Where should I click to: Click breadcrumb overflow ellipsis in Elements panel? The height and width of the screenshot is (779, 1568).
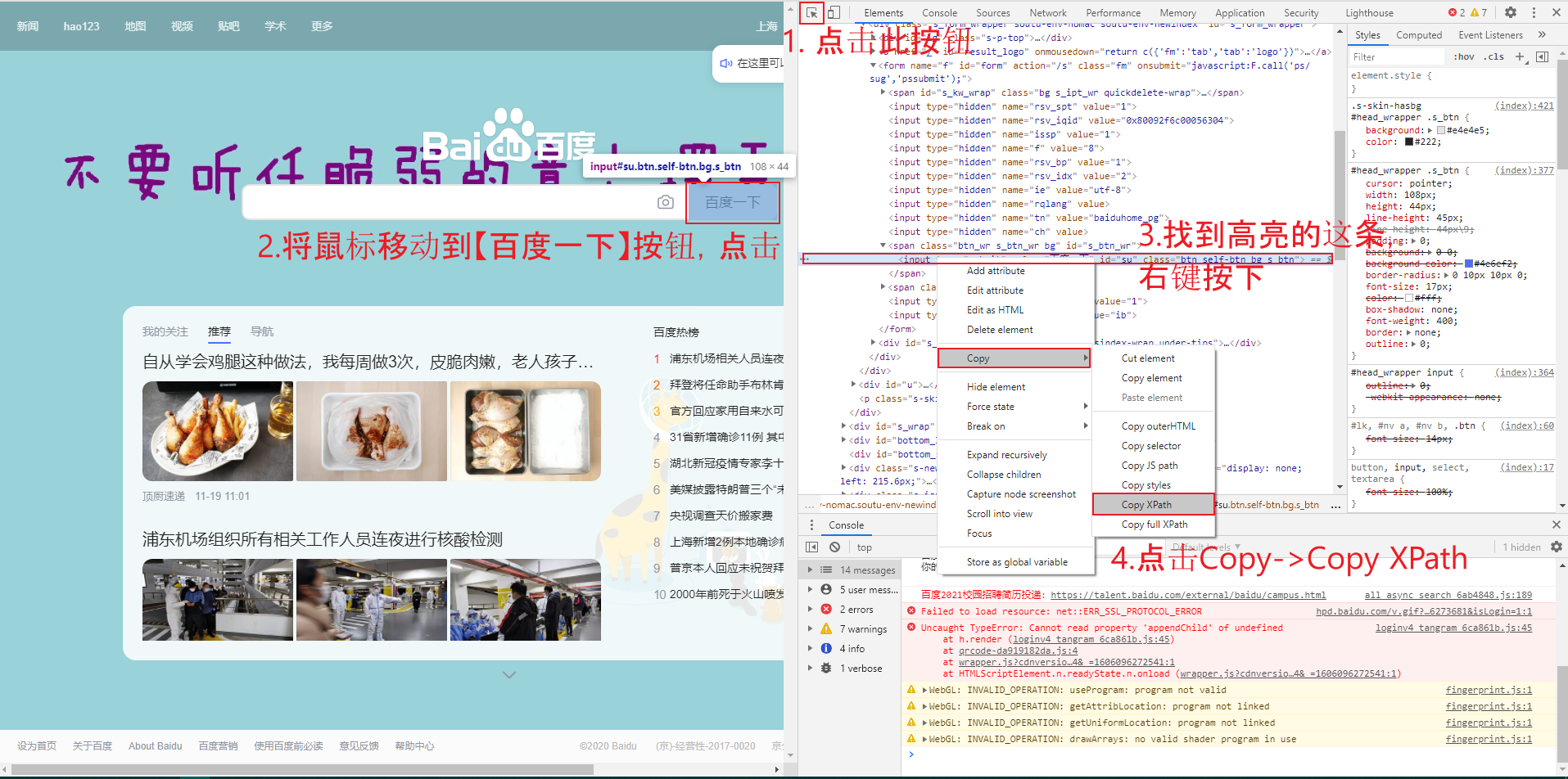(1336, 505)
